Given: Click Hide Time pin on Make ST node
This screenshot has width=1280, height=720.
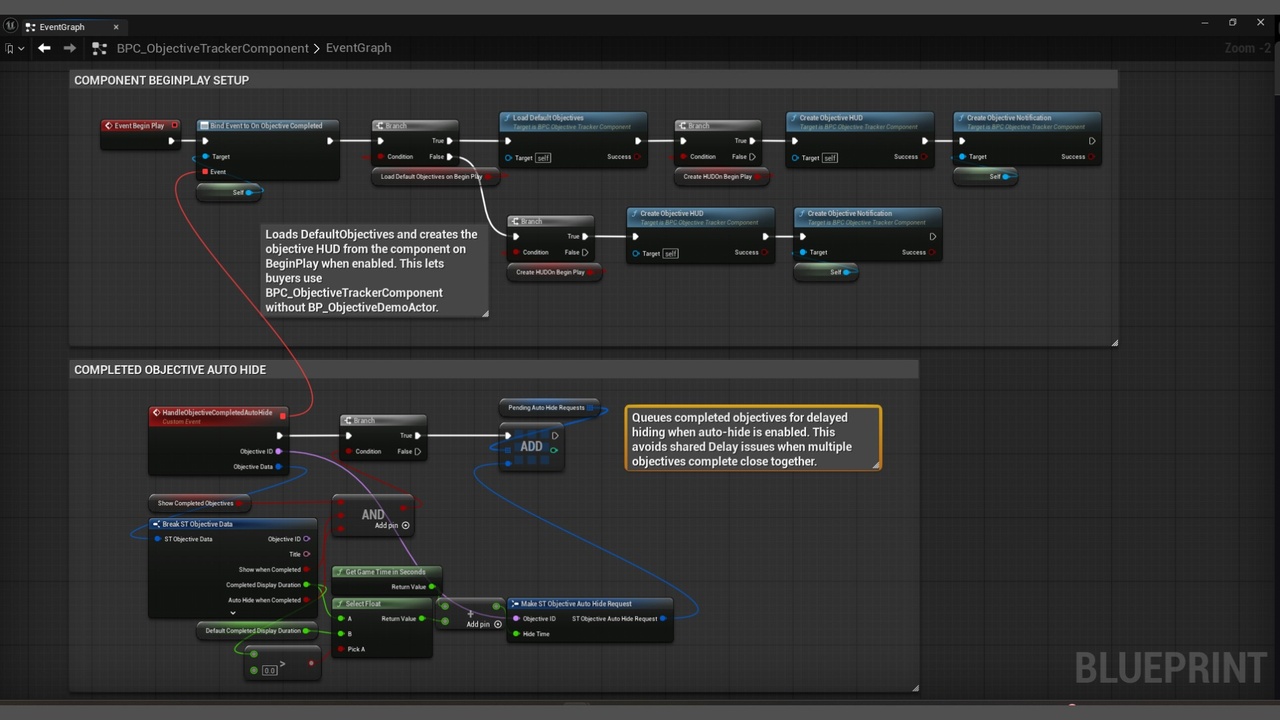Looking at the screenshot, I should pyautogui.click(x=516, y=634).
